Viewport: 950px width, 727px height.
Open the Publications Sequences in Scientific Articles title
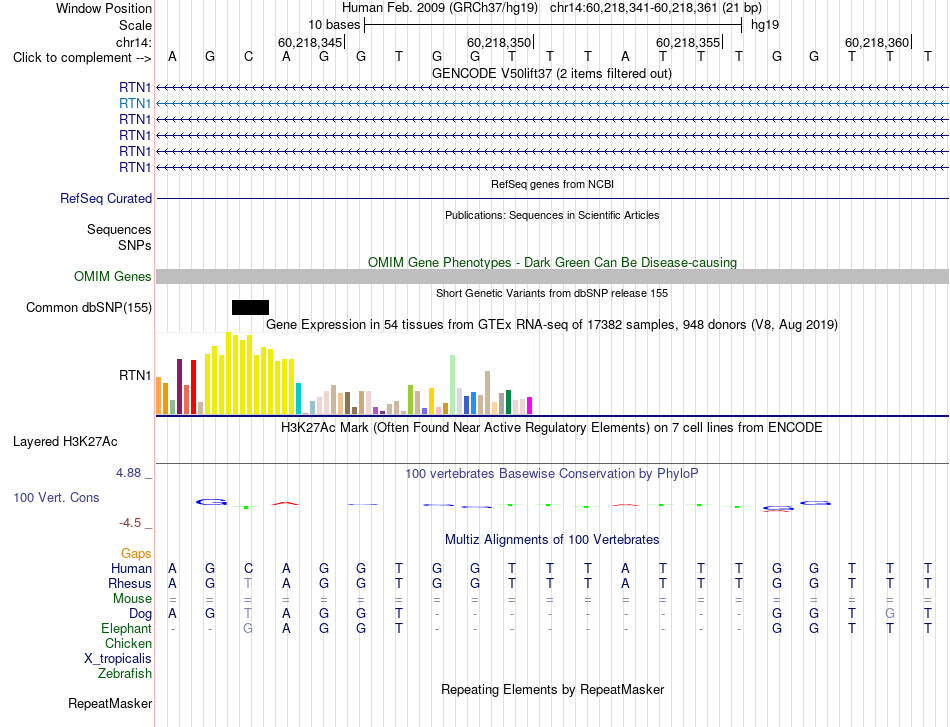pyautogui.click(x=552, y=215)
